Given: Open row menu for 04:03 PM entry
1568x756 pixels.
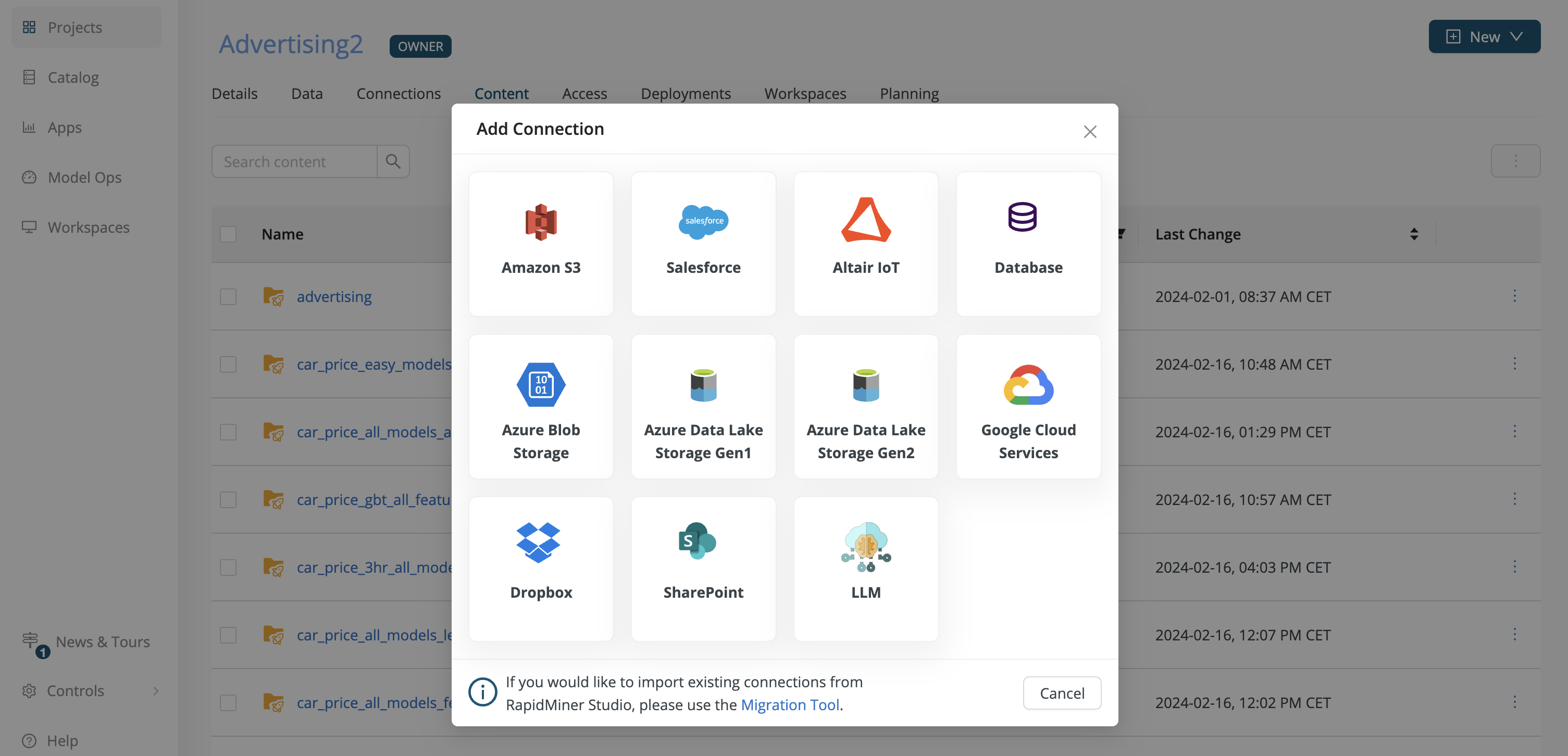Looking at the screenshot, I should (1514, 567).
